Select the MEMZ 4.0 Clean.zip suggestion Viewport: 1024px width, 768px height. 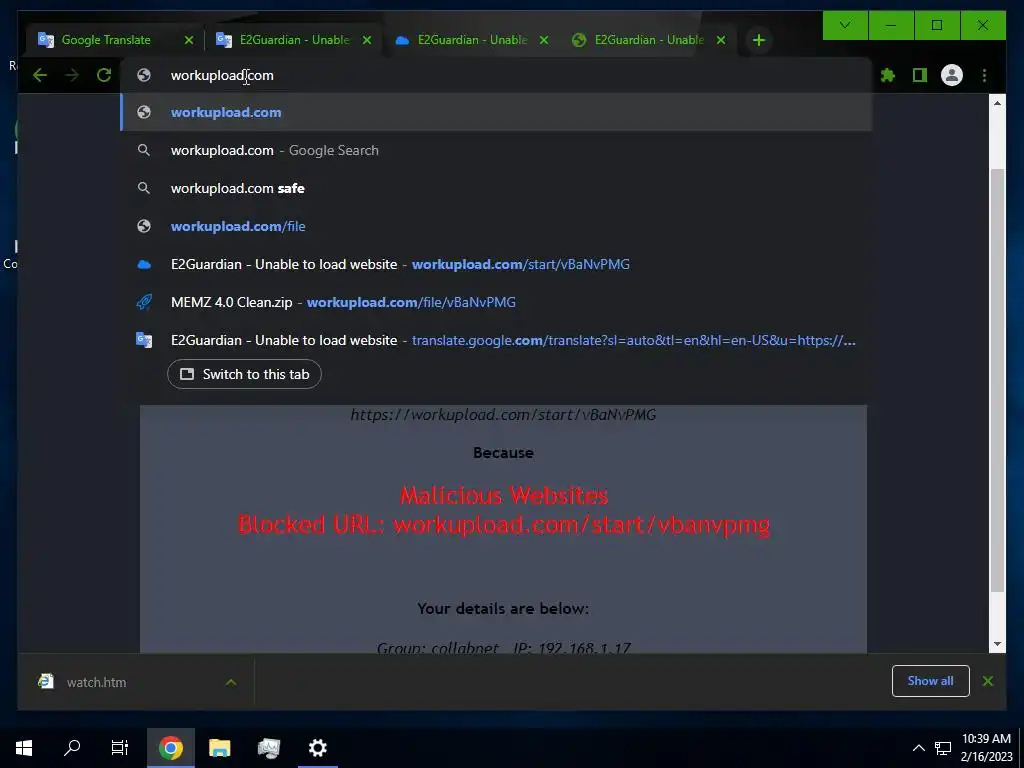click(x=496, y=302)
